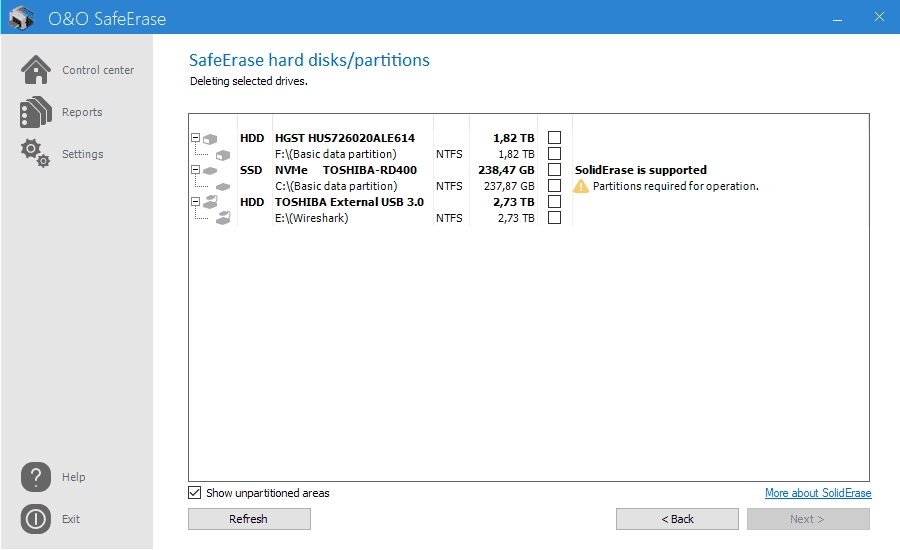
Task: Select the Exit label in sidebar
Action: tap(71, 519)
